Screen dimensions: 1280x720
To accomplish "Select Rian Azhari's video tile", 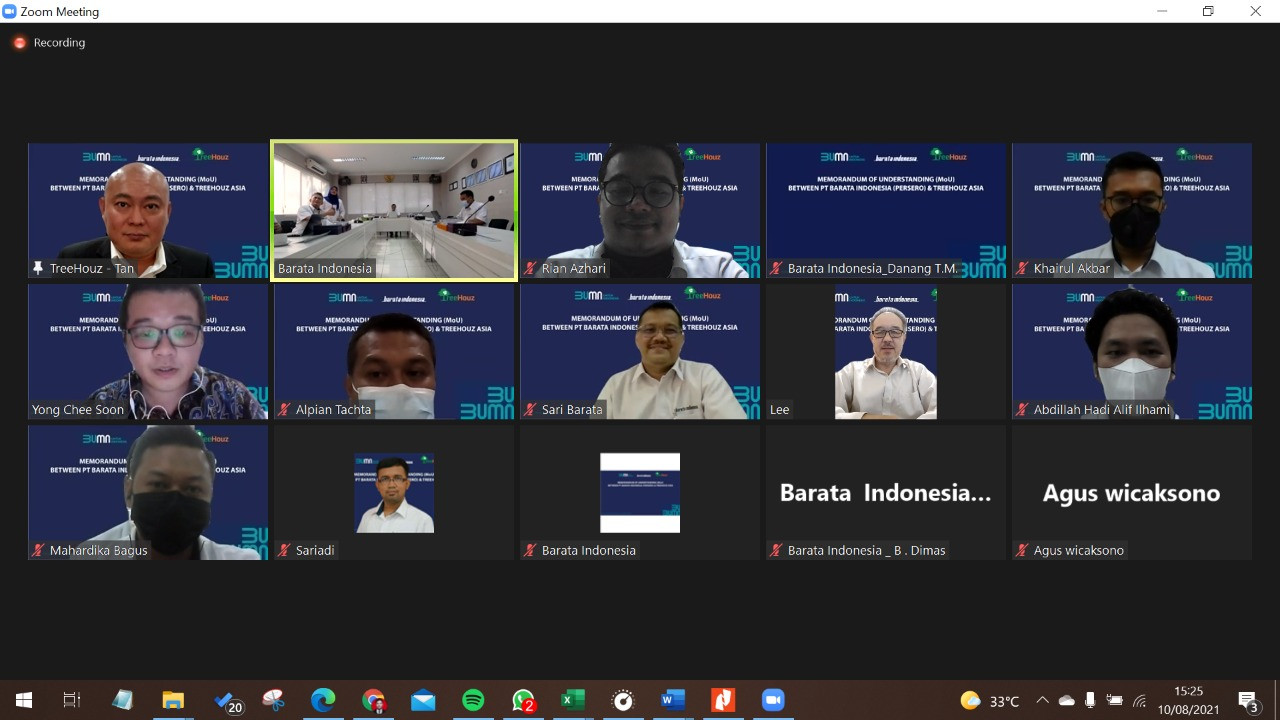I will pyautogui.click(x=640, y=210).
